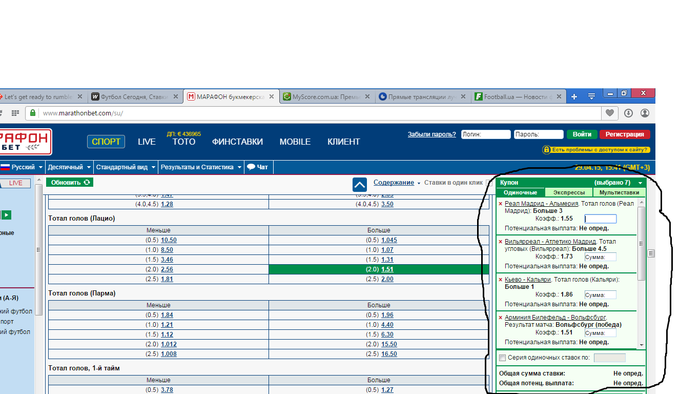Viewport: 700px width, 394px height.
Task: Click the Обновить button
Action: (x=70, y=182)
